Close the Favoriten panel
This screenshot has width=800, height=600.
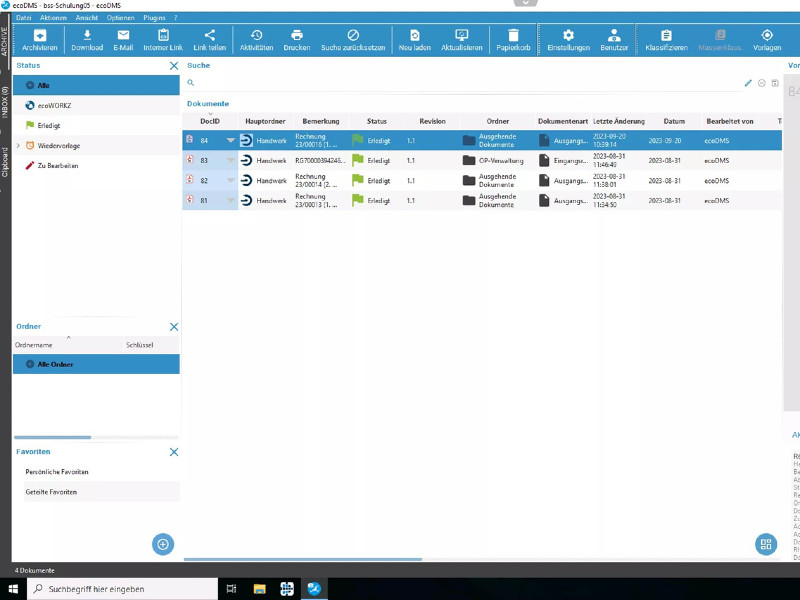[174, 452]
